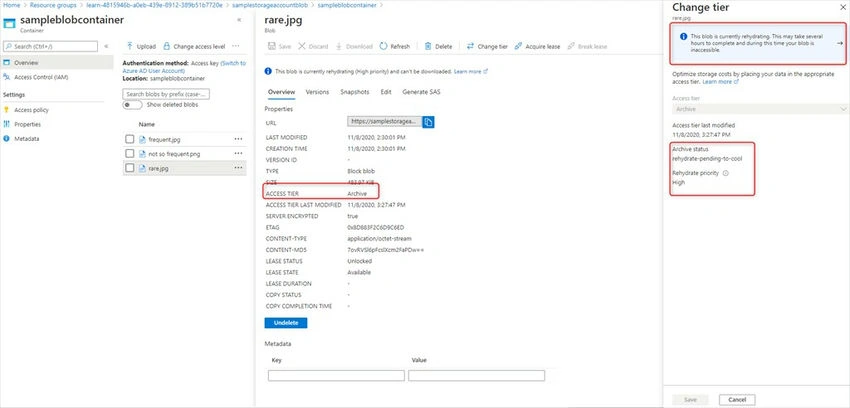The width and height of the screenshot is (850, 408).
Task: Check the frequent.jpg checkbox
Action: click(x=130, y=139)
